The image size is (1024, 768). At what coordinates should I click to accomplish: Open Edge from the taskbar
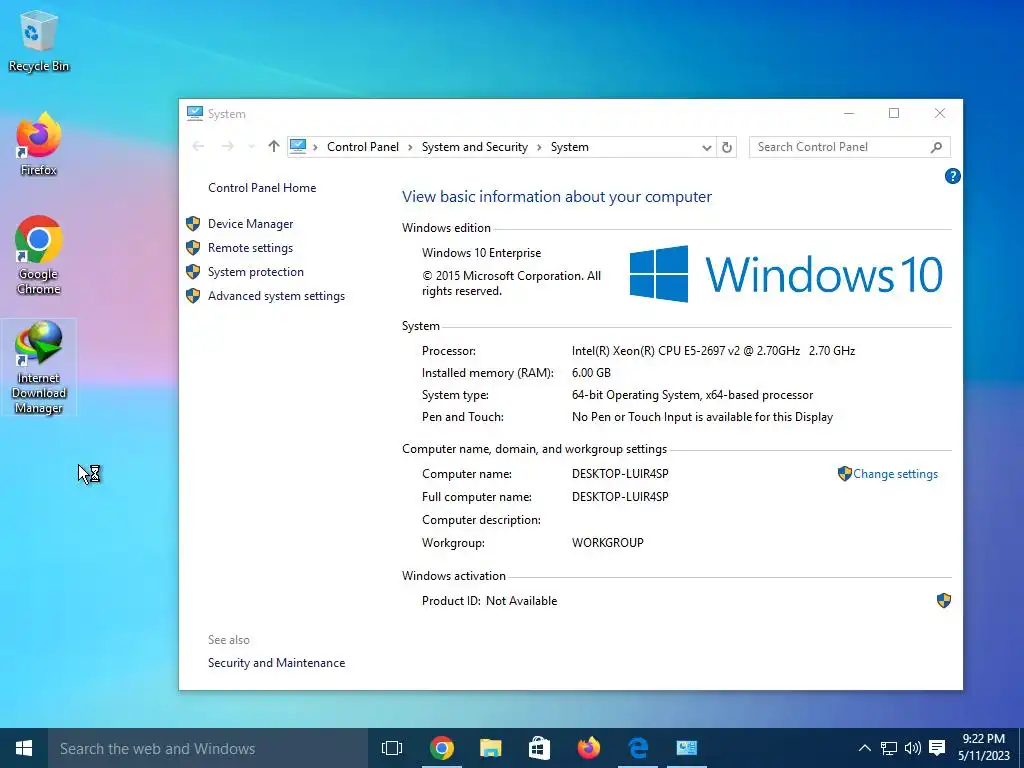[637, 748]
